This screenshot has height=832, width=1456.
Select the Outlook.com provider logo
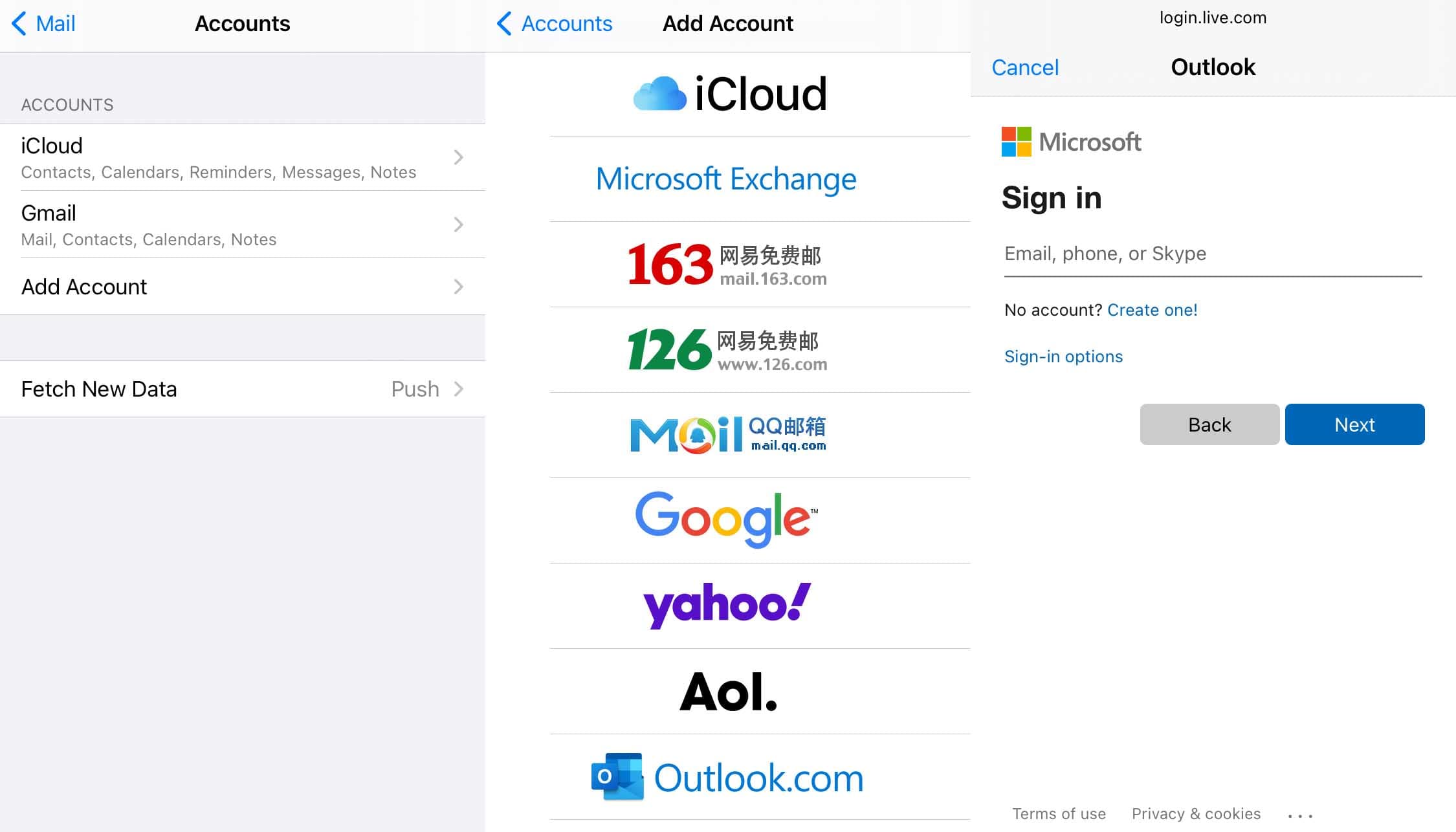727,777
